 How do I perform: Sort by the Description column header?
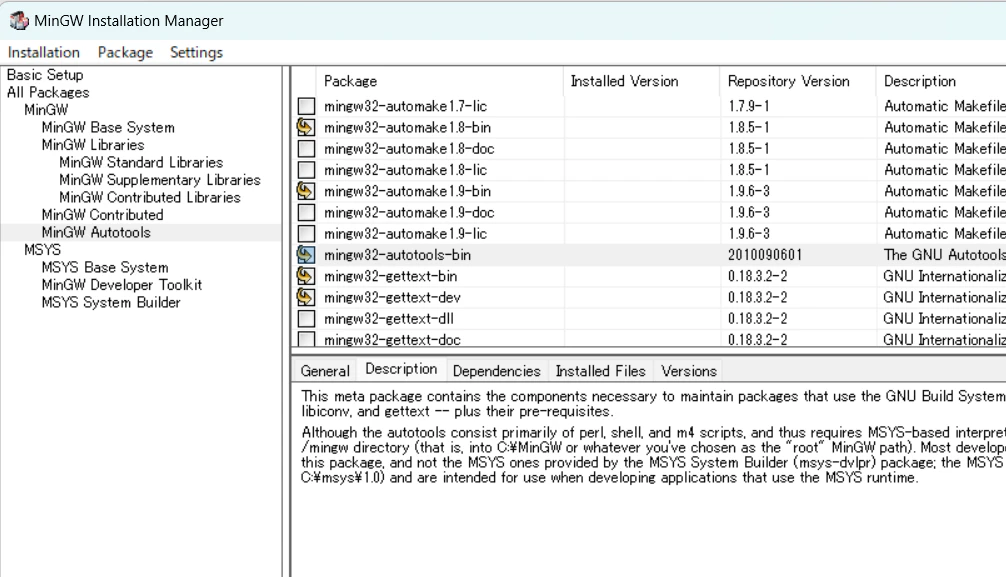[942, 82]
